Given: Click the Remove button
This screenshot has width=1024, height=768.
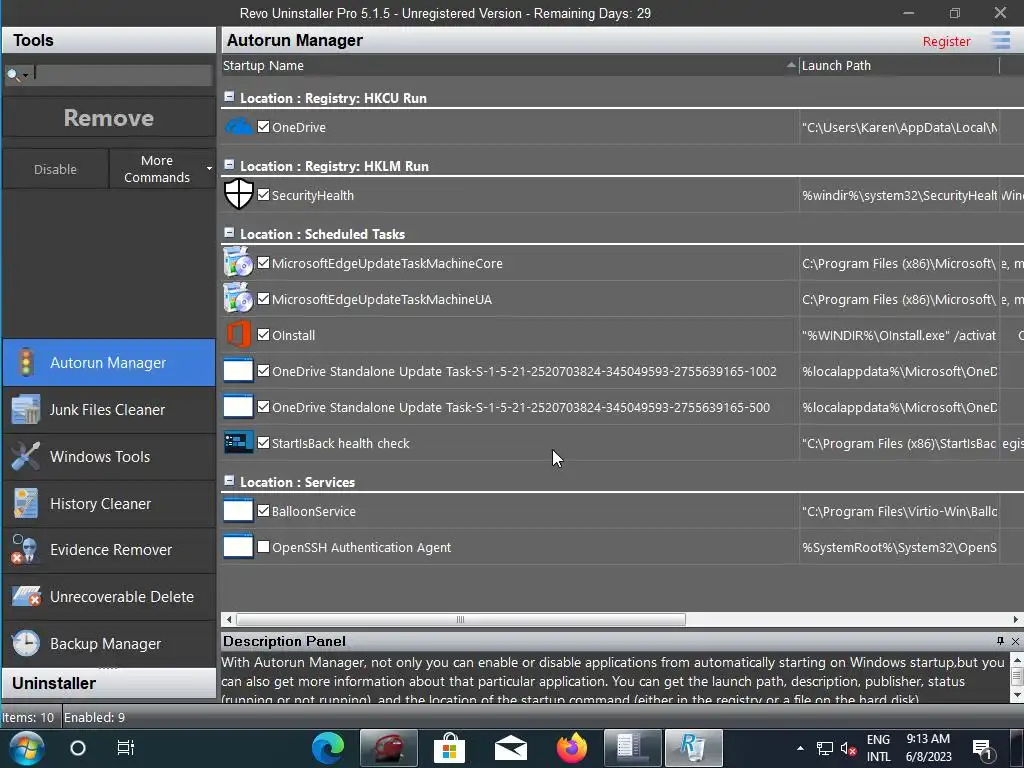Looking at the screenshot, I should (x=109, y=118).
